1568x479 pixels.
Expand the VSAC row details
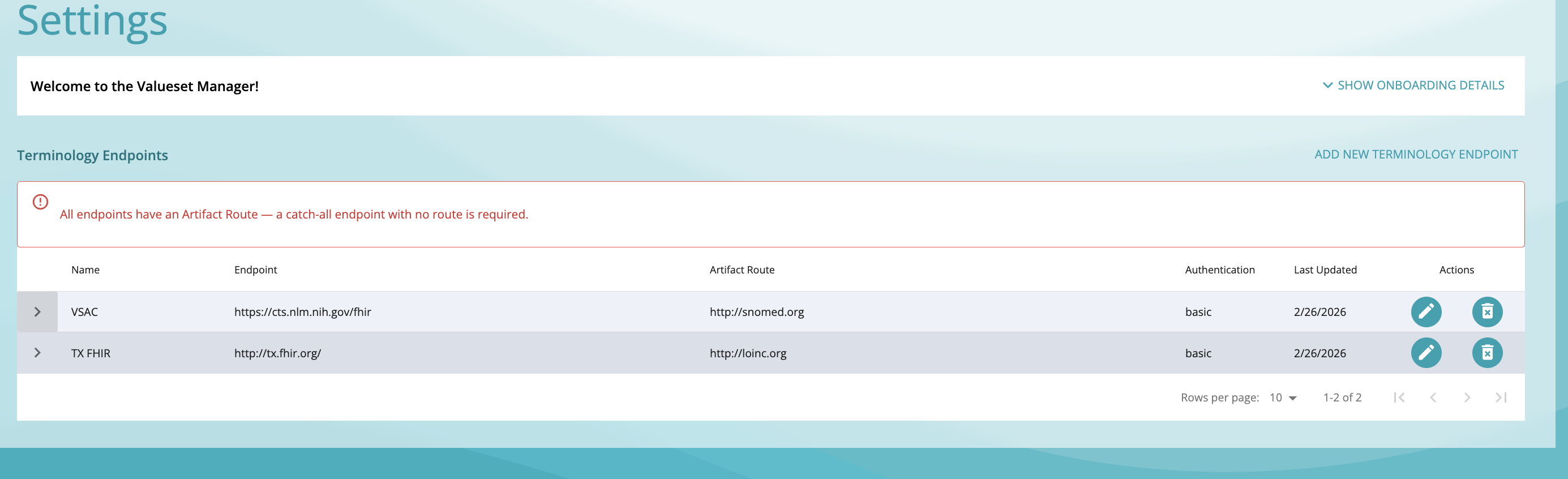pos(37,311)
